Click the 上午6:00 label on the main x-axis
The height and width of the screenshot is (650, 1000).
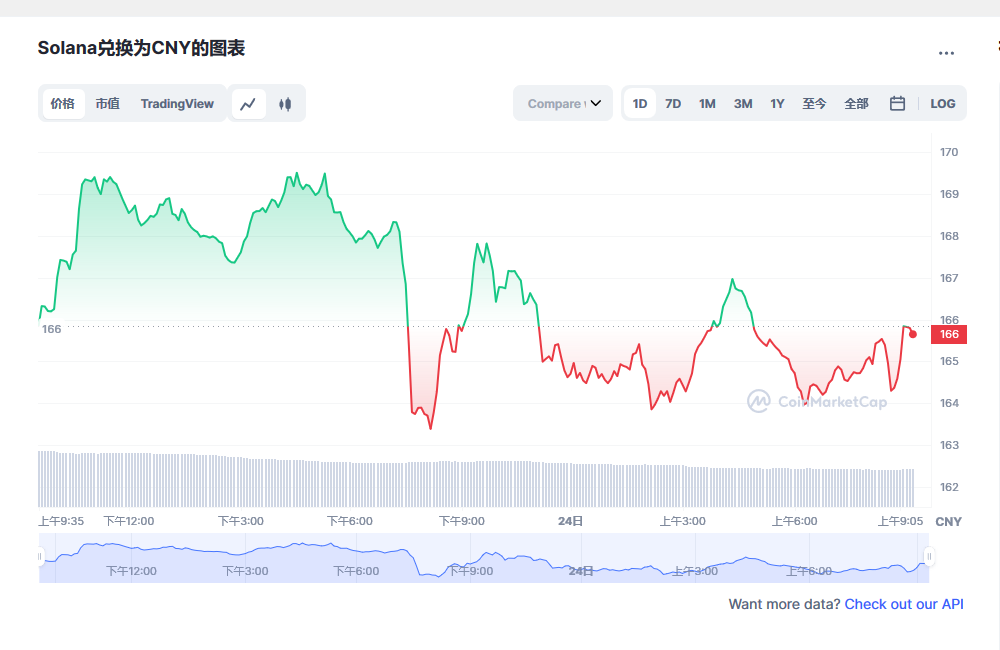tap(795, 521)
